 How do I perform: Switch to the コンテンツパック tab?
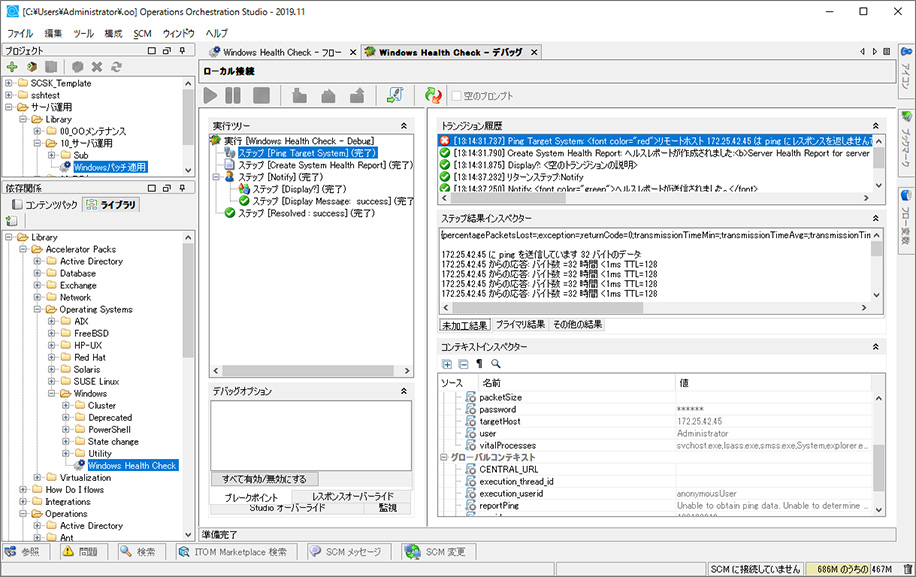point(42,205)
